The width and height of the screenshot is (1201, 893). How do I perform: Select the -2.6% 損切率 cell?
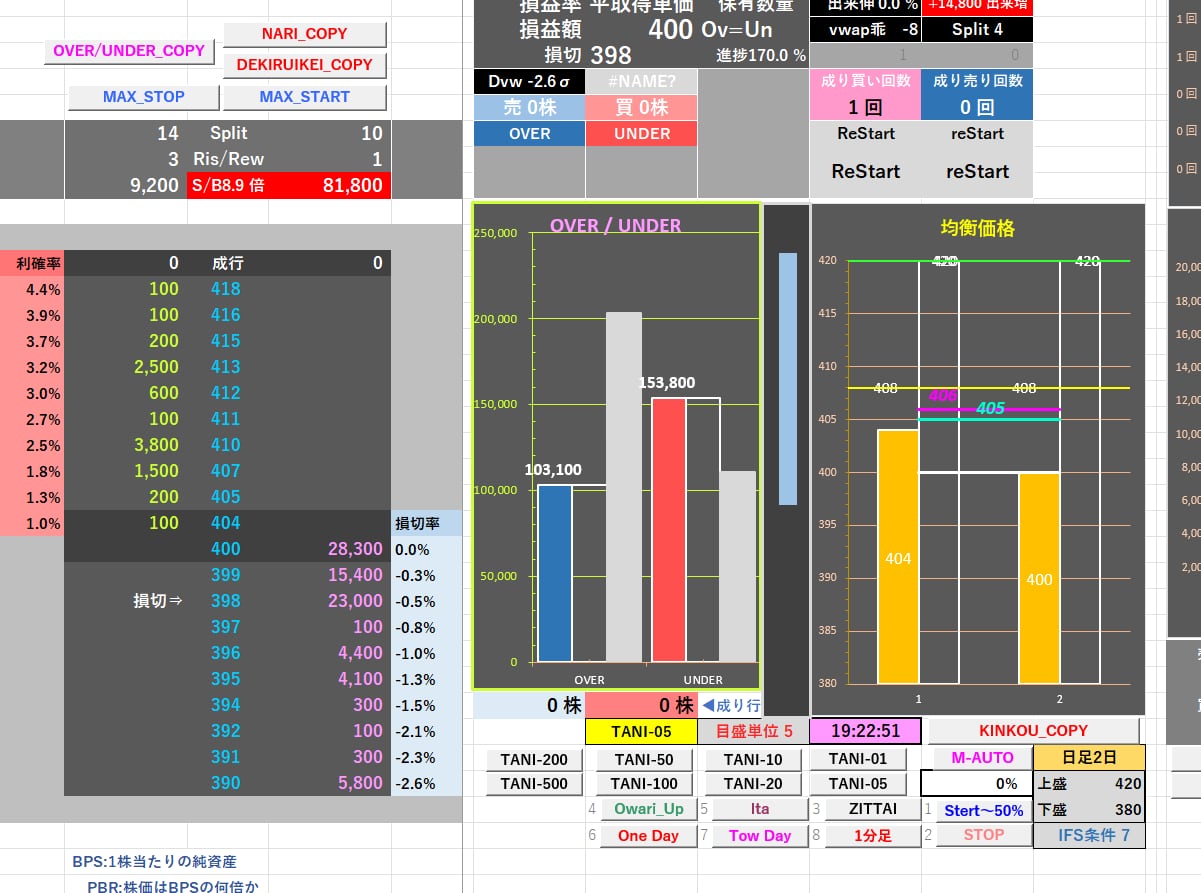pos(427,783)
